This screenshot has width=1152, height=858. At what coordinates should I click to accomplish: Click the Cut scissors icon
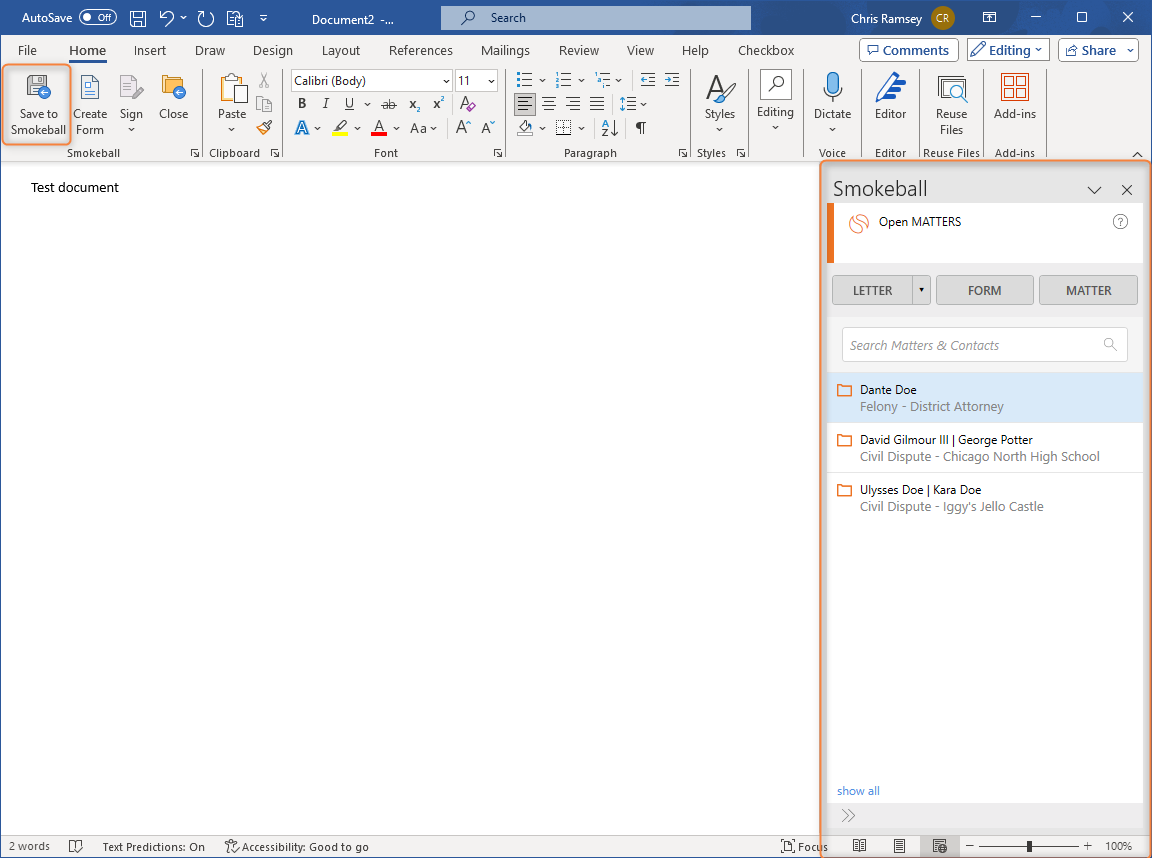(264, 80)
